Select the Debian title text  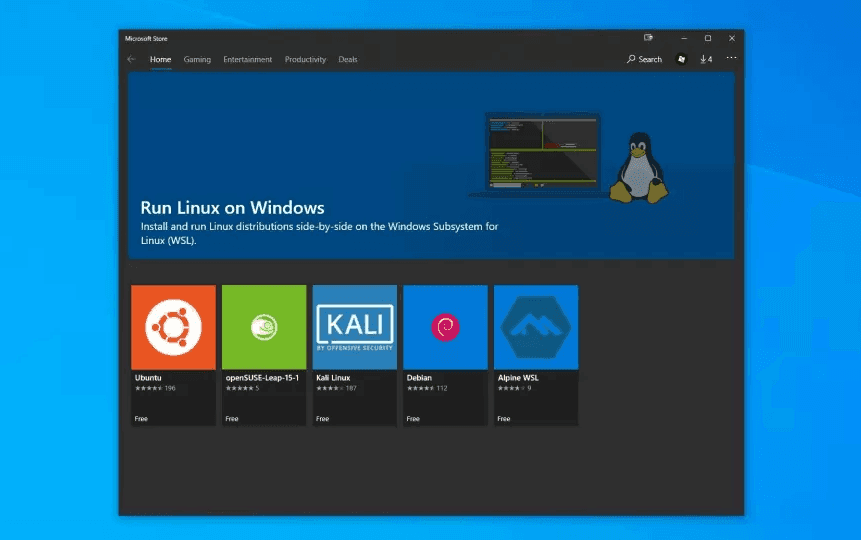419,378
